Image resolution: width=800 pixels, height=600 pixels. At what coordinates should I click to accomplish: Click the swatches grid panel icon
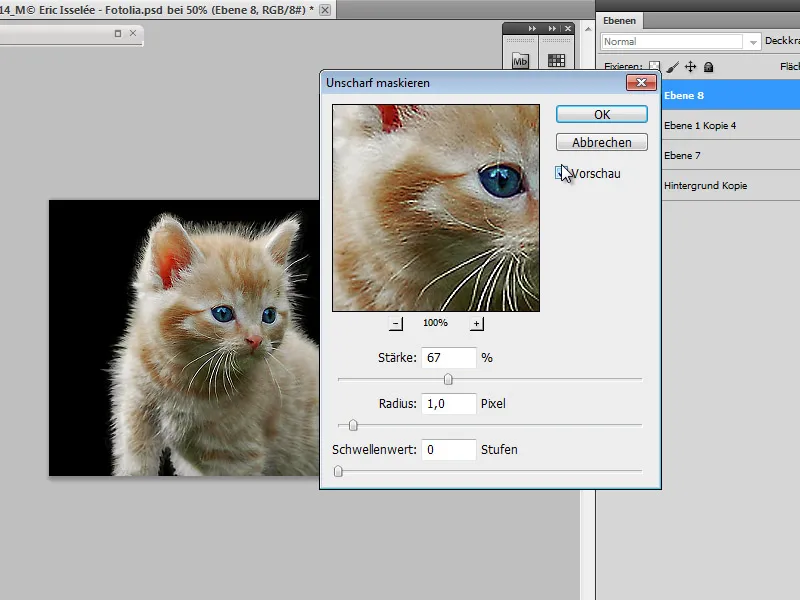557,60
